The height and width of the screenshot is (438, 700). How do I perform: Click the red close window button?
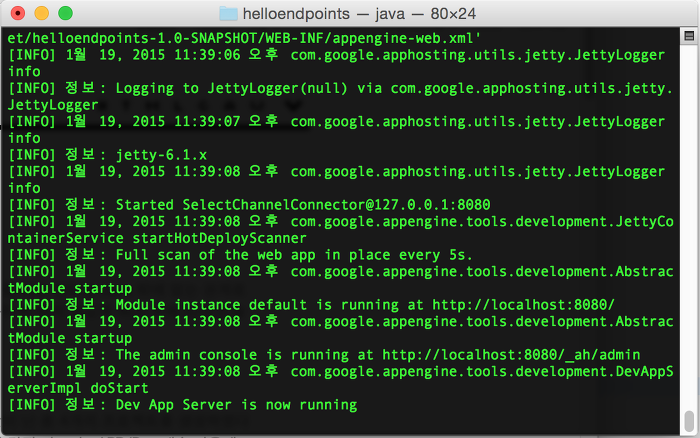17,13
